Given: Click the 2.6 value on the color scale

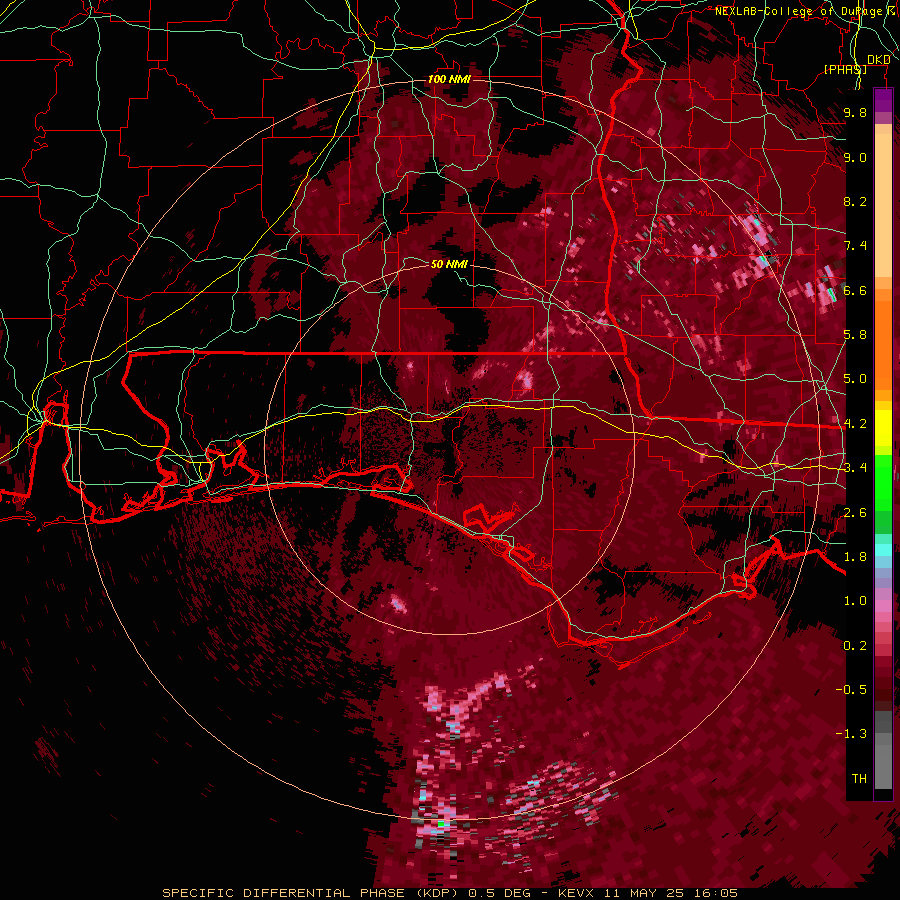Looking at the screenshot, I should (855, 513).
